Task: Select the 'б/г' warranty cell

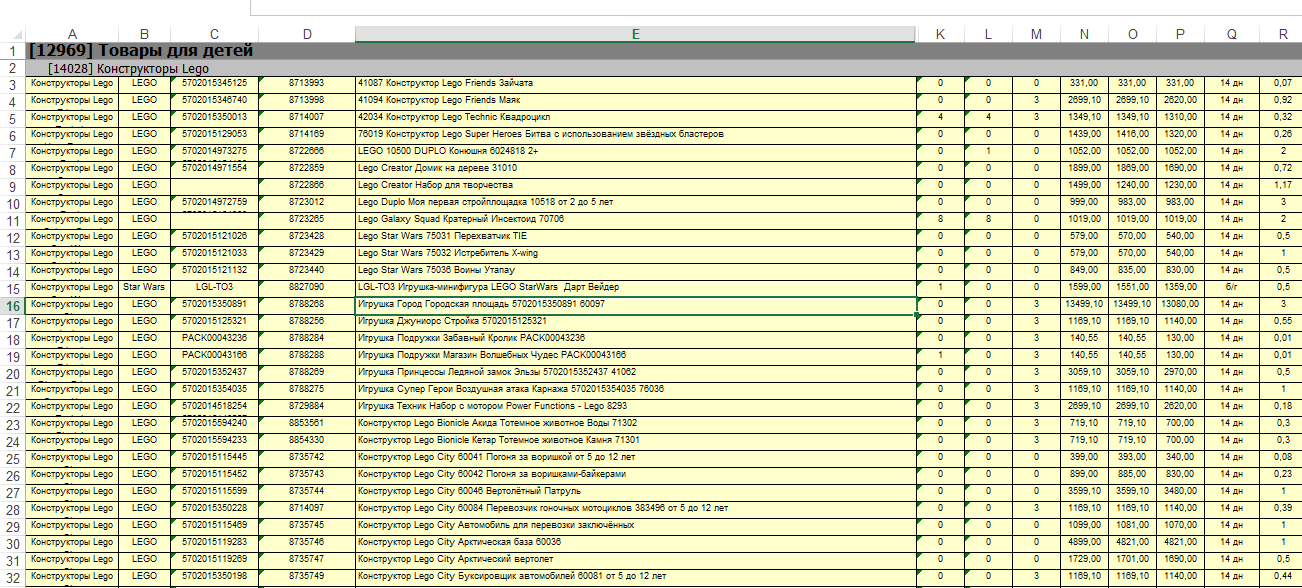Action: click(1232, 287)
